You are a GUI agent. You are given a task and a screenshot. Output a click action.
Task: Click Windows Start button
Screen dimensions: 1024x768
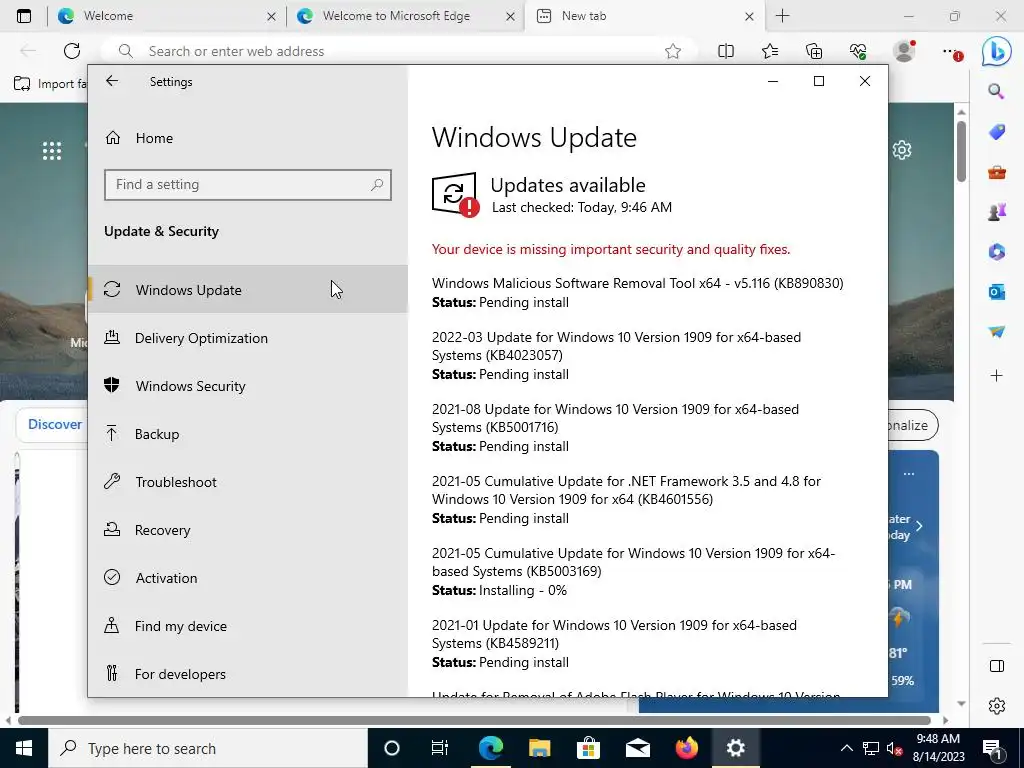24,748
